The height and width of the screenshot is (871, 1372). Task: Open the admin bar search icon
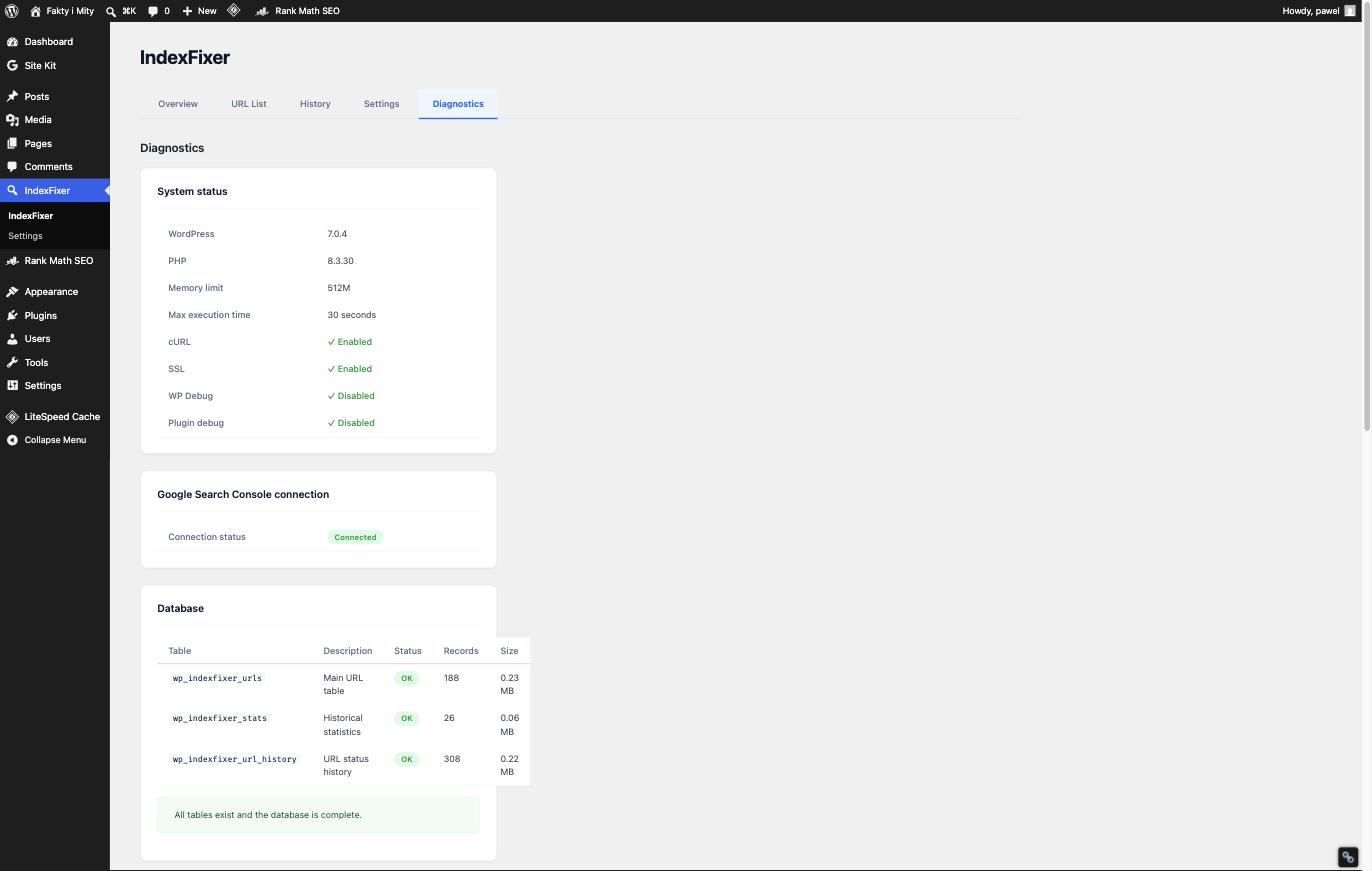pos(111,11)
